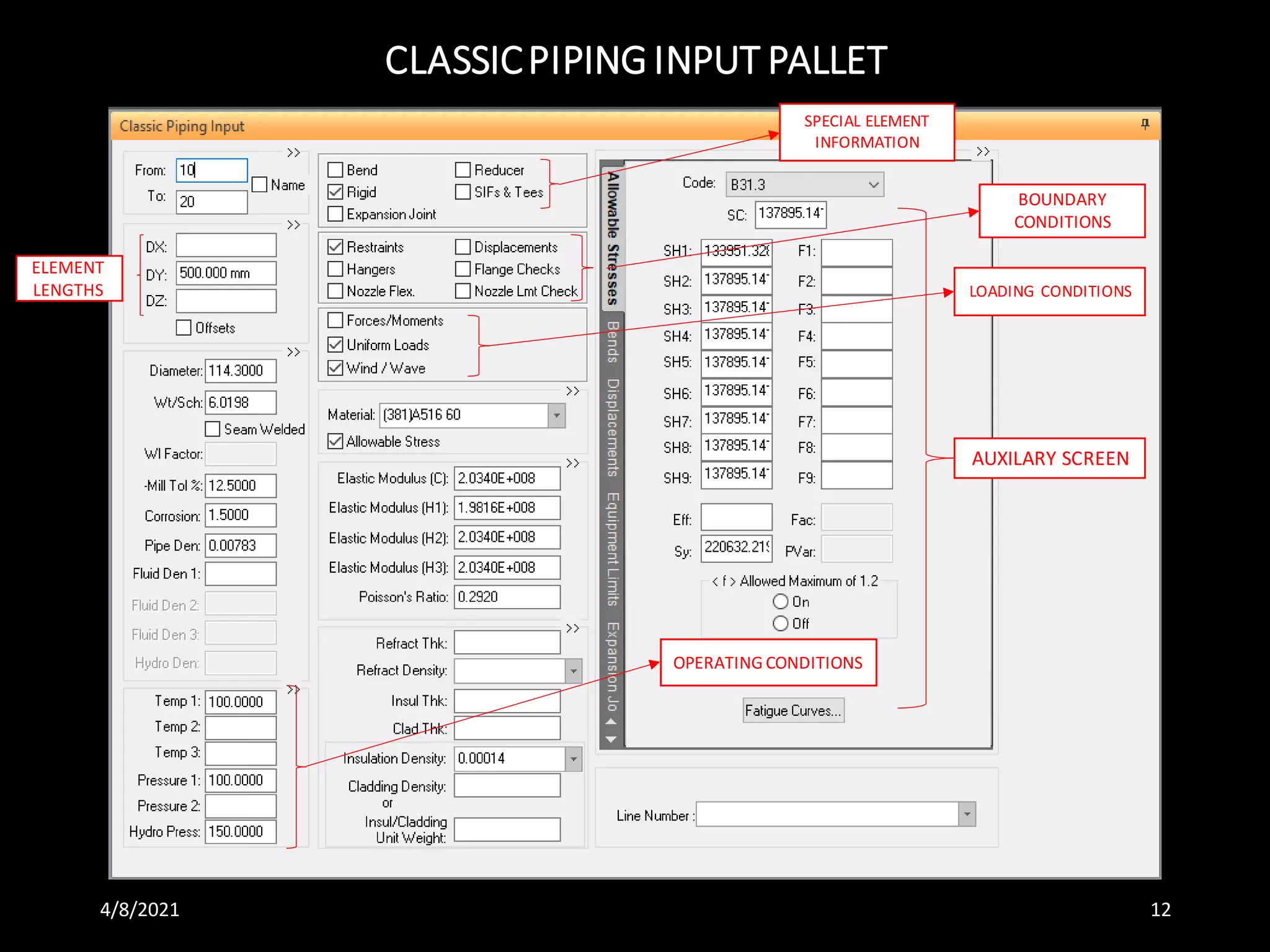Check the Hangers checkbox
Screen dimensions: 1270x952
tap(335, 269)
